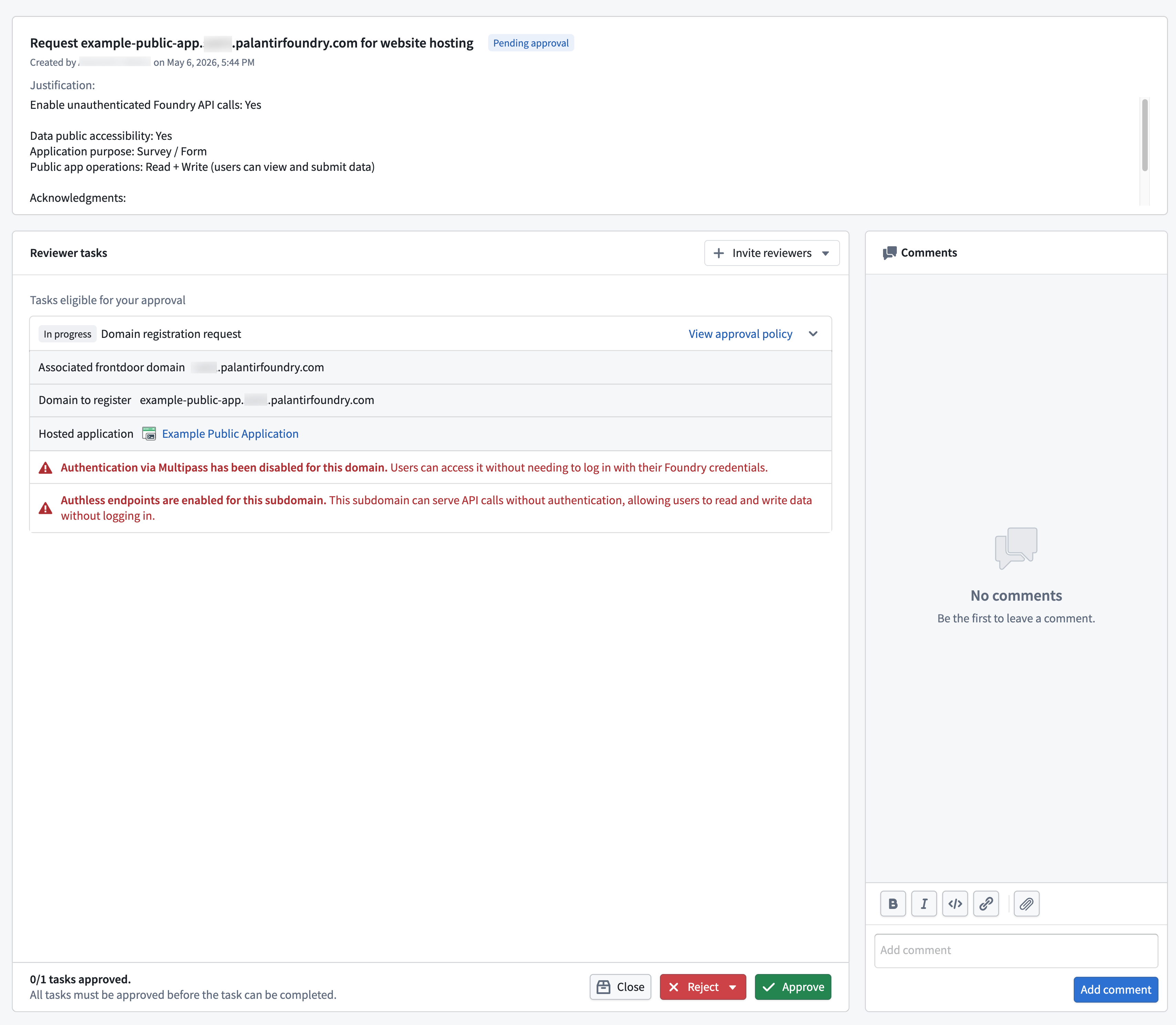Screen dimensions: 1176x1025
Task: Select 'Tasks eligible for your approval' heading
Action: (107, 300)
